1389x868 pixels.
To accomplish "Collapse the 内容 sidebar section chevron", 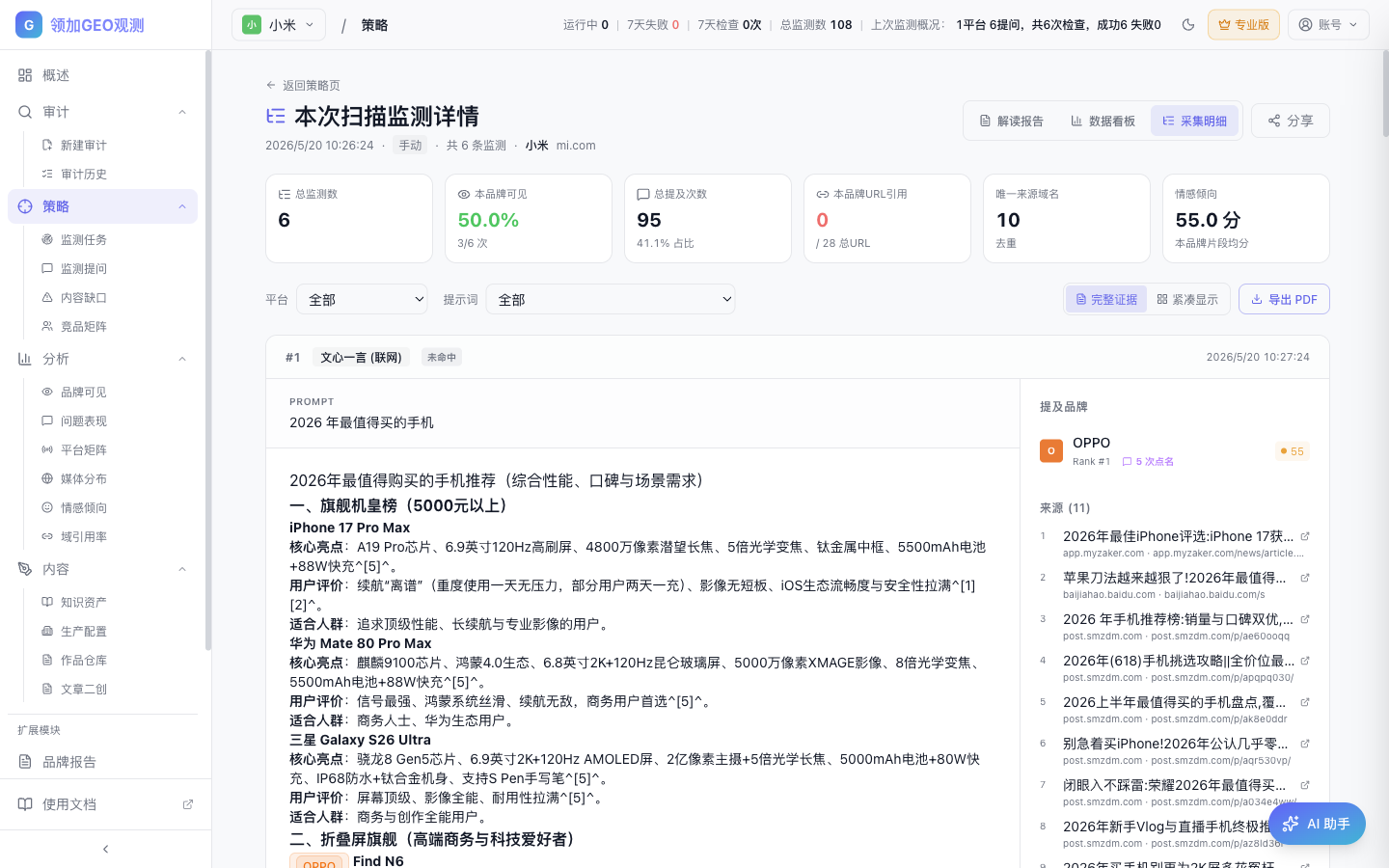I will [182, 569].
